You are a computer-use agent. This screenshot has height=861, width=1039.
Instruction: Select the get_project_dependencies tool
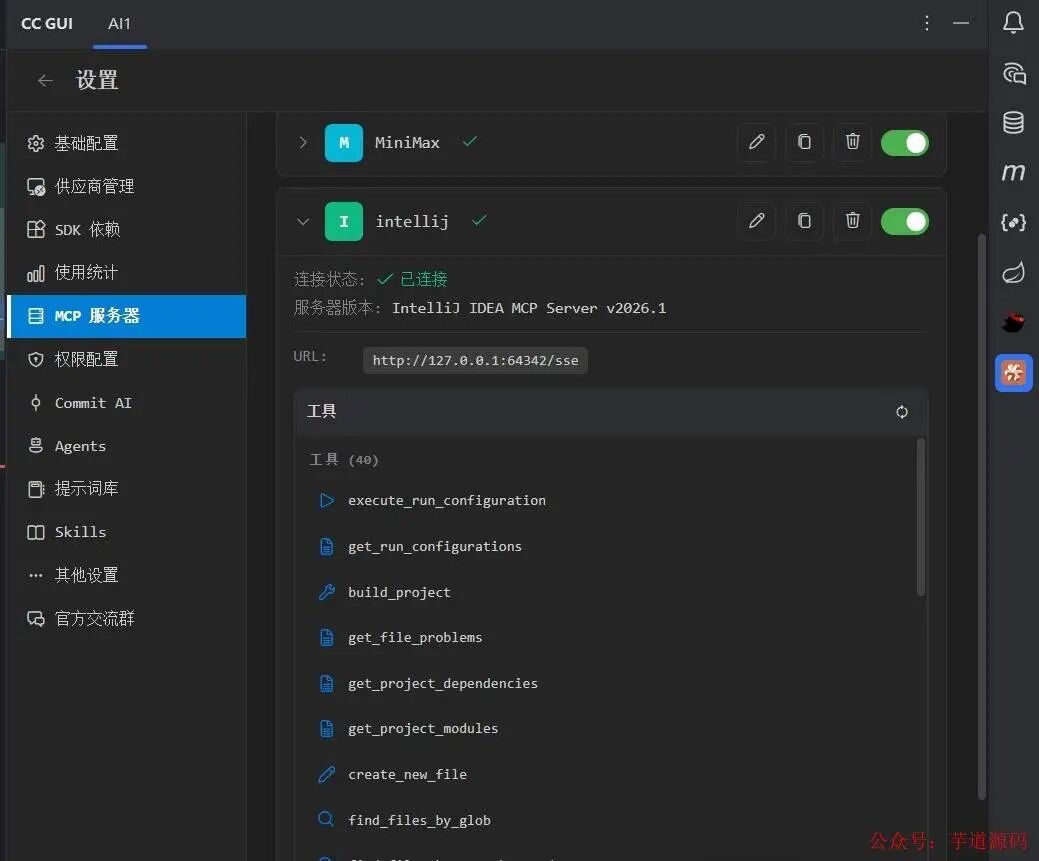click(x=443, y=683)
